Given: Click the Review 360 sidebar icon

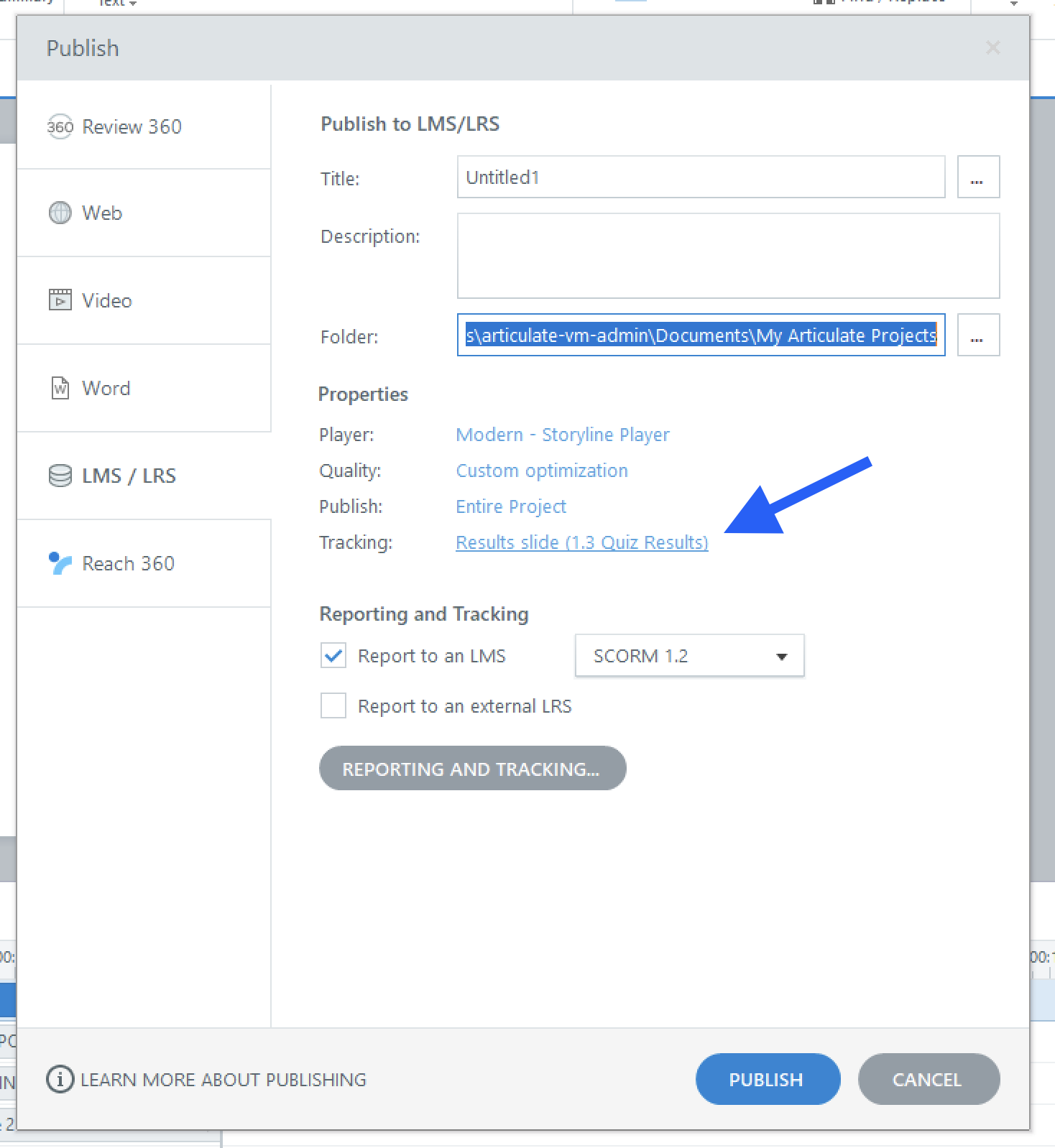Looking at the screenshot, I should (60, 127).
